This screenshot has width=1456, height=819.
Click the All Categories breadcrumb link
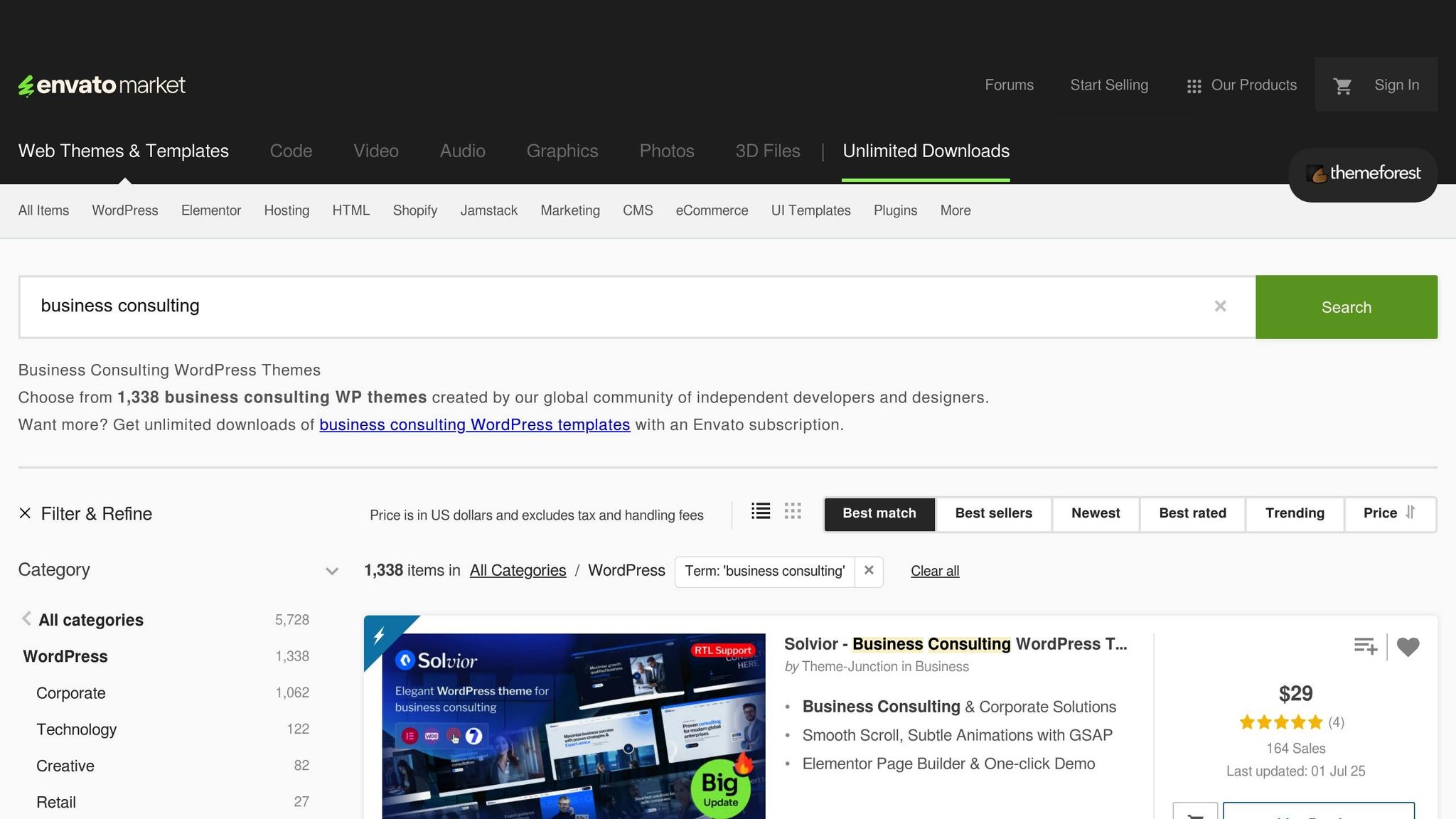518,570
